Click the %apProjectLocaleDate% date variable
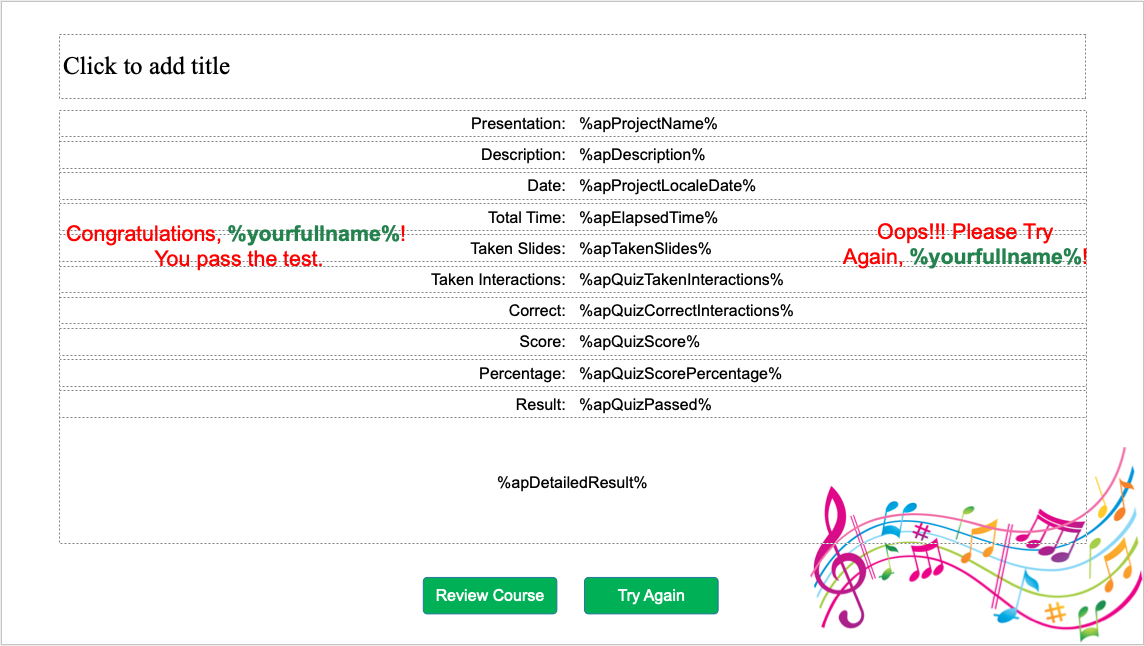1144x646 pixels. click(667, 186)
